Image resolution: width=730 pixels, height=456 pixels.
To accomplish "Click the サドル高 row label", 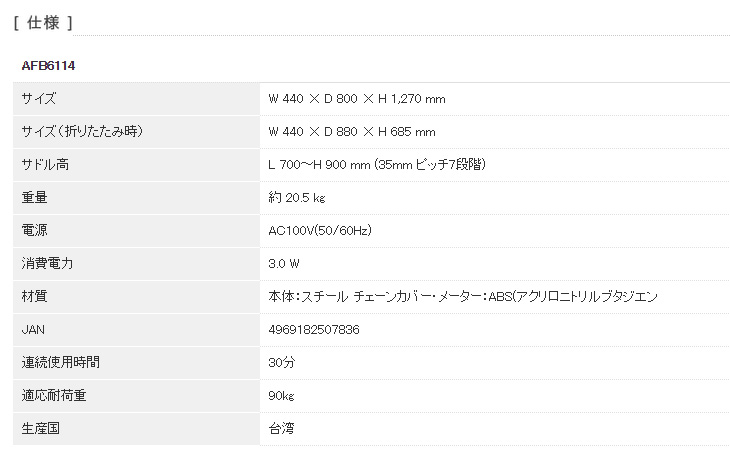I will 45,164.
